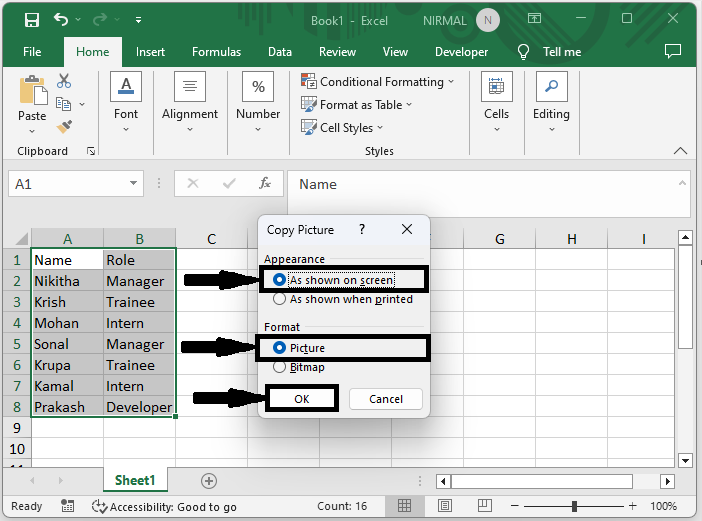702x521 pixels.
Task: Click the zoom slider handle
Action: [574, 506]
